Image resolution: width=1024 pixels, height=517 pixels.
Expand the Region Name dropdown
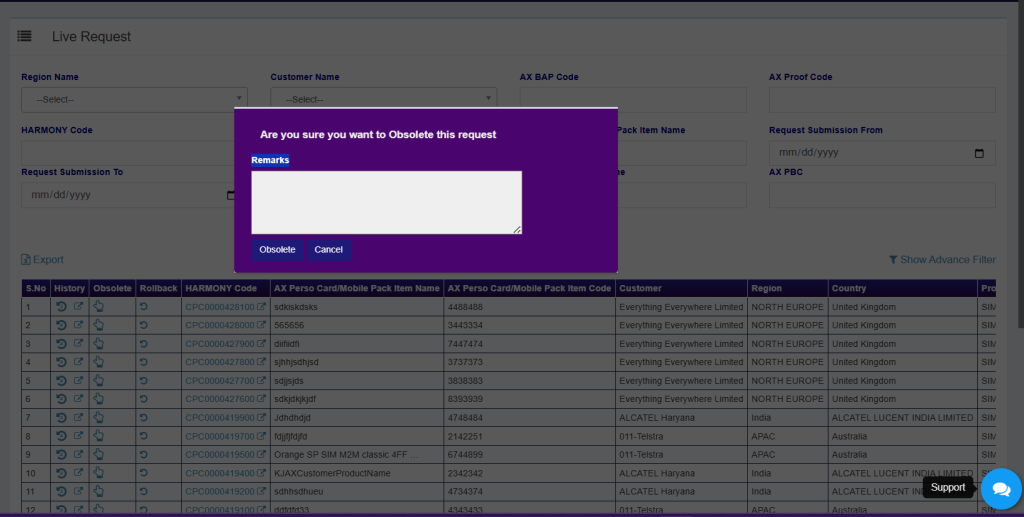134,99
